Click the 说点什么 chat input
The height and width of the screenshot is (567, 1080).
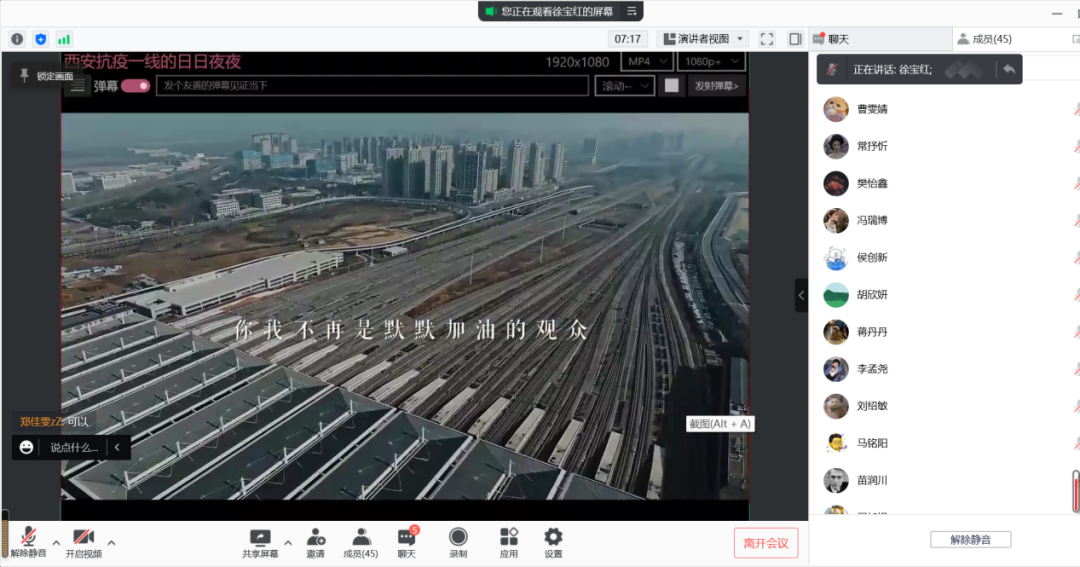tap(74, 447)
